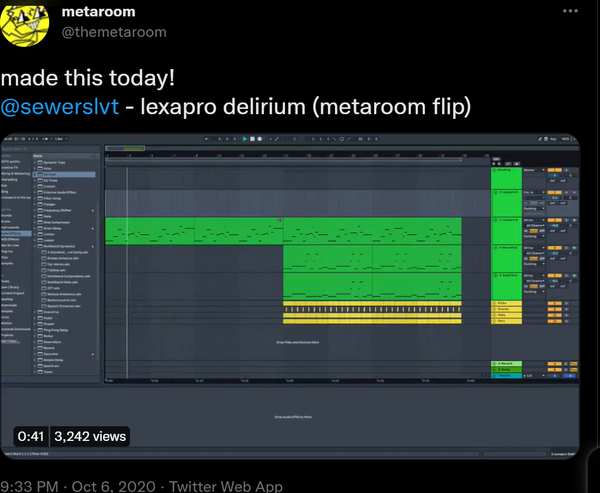Collapse the Multiband Dynamics folder
The height and width of the screenshot is (493, 600).
(35, 246)
